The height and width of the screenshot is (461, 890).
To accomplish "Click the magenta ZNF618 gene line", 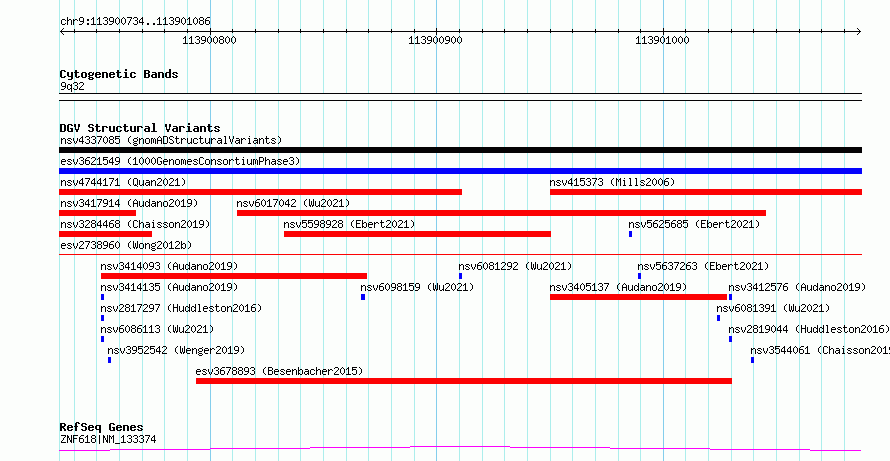I will pyautogui.click(x=460, y=449).
